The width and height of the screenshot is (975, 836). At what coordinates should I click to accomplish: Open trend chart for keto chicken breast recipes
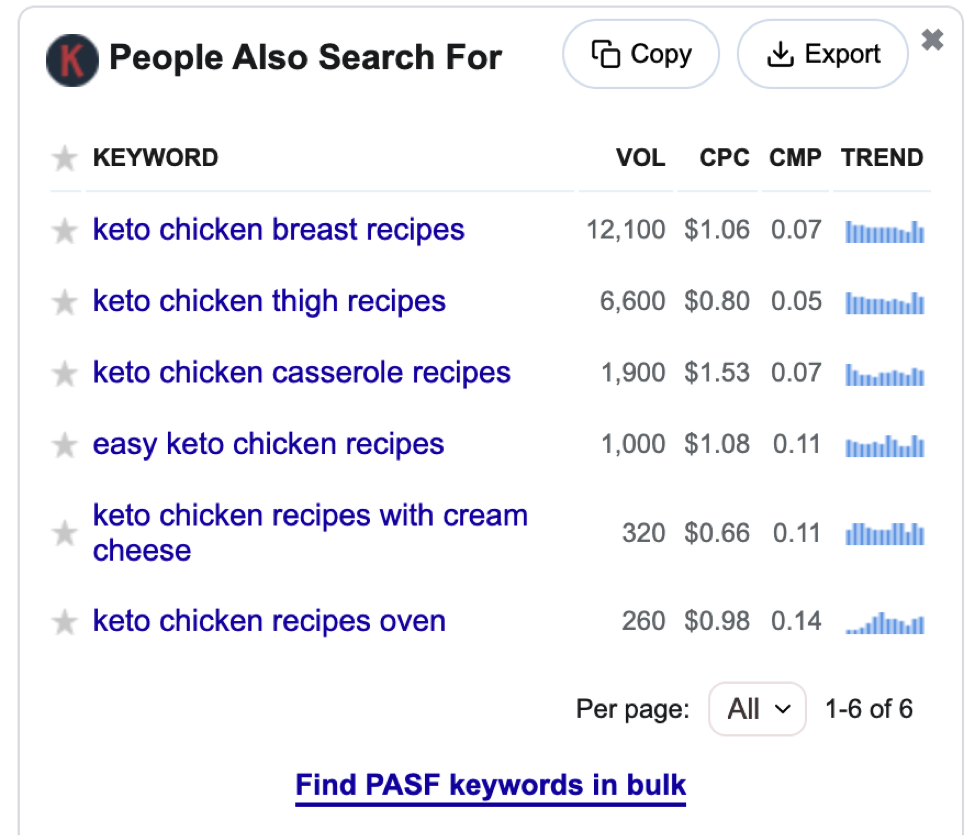[x=884, y=231]
